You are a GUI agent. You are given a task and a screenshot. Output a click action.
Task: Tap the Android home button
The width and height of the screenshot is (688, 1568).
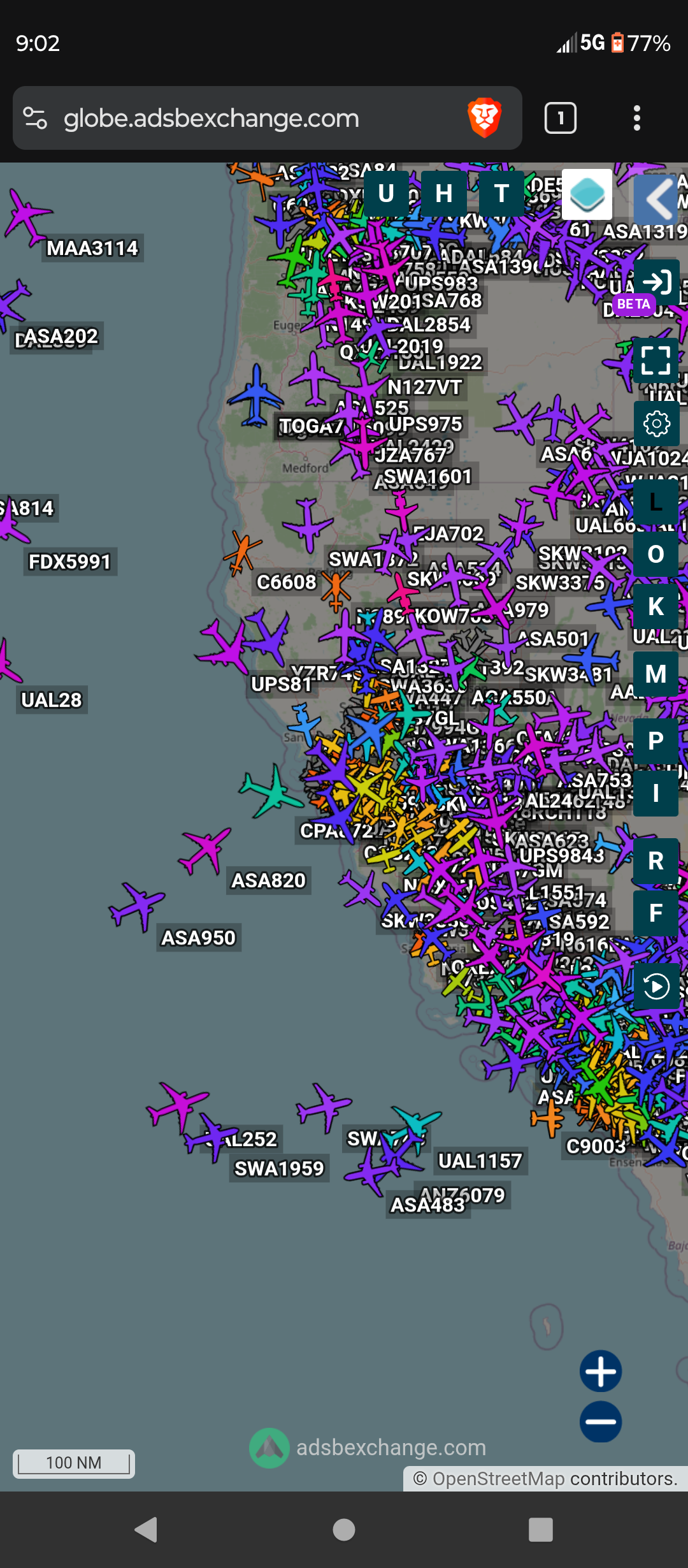click(344, 1530)
